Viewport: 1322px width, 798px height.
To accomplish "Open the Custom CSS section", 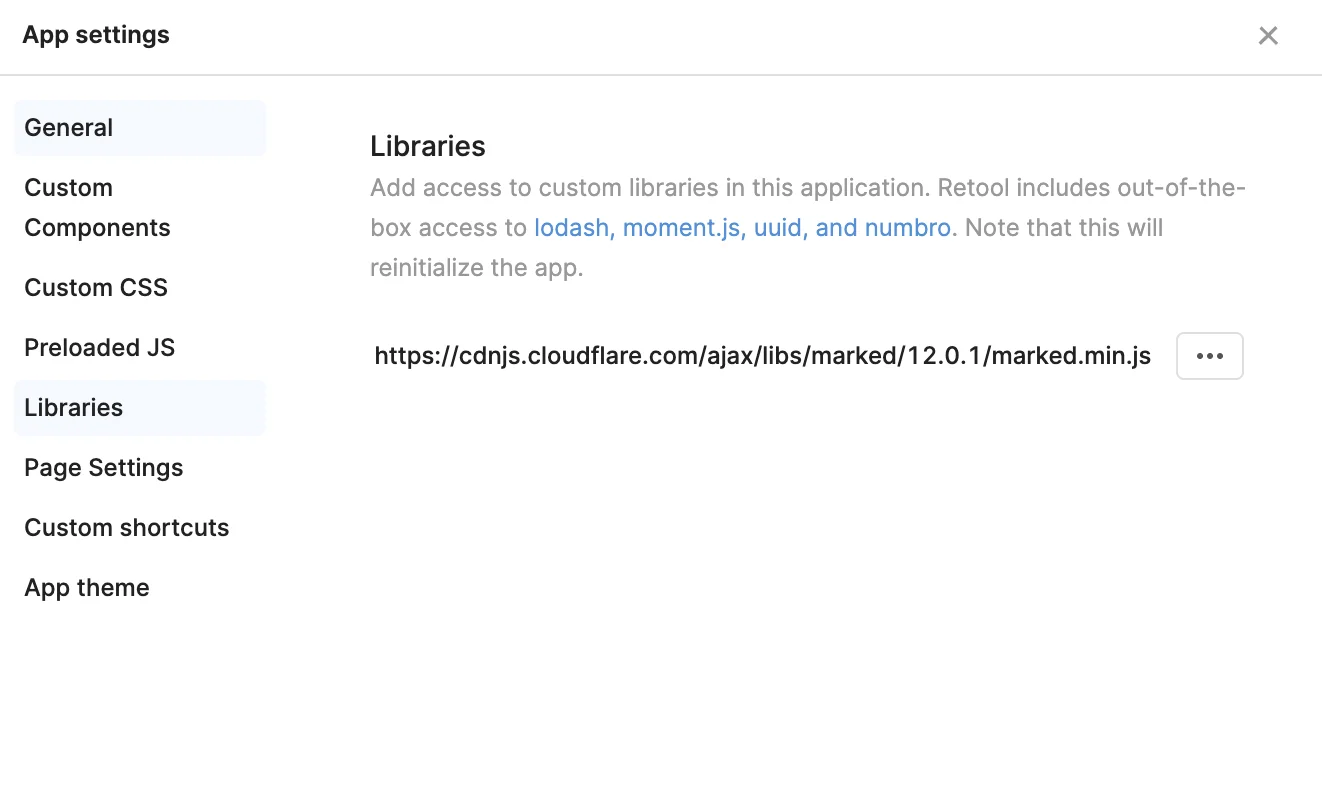I will [x=96, y=288].
